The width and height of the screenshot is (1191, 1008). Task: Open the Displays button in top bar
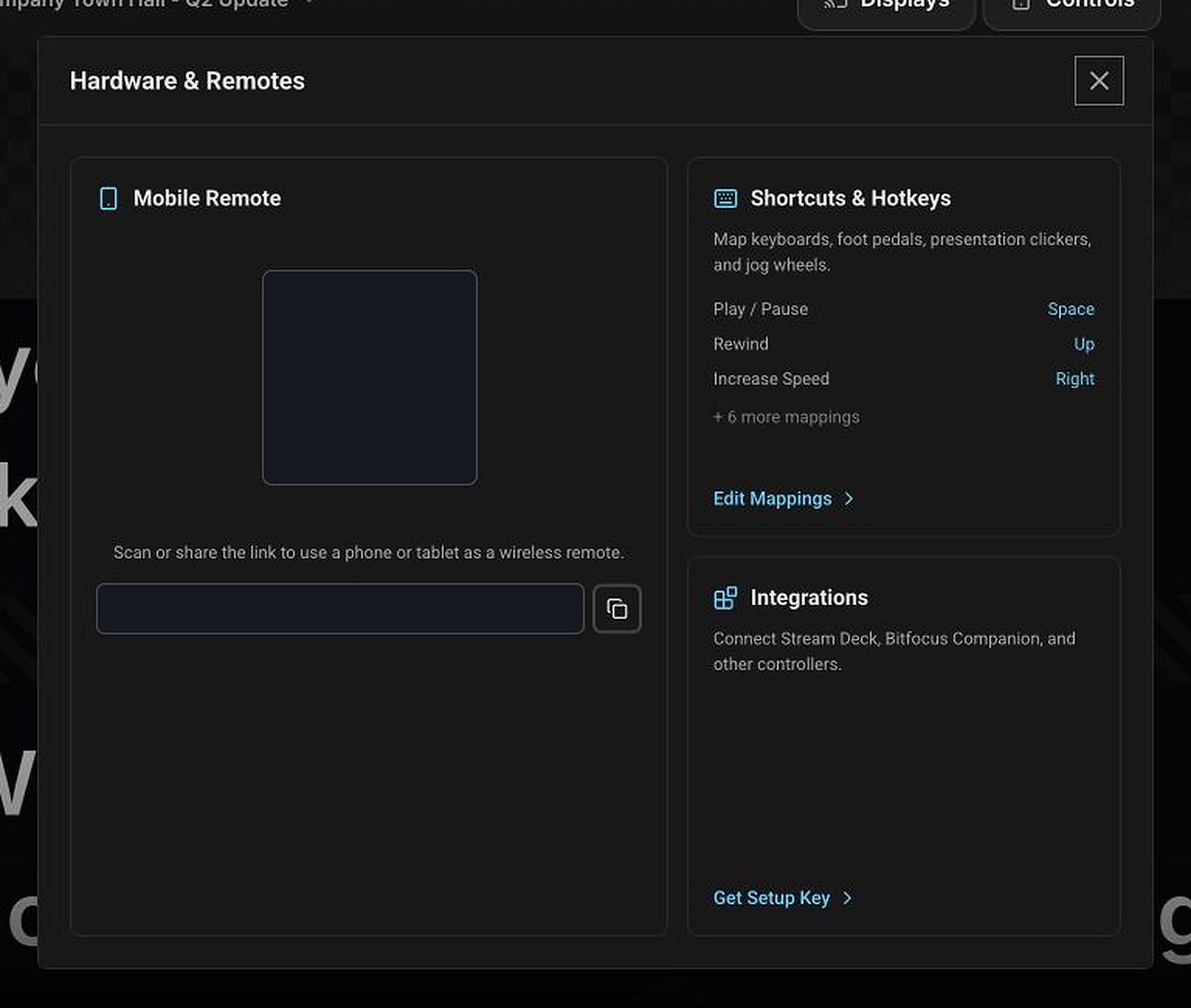(886, 6)
